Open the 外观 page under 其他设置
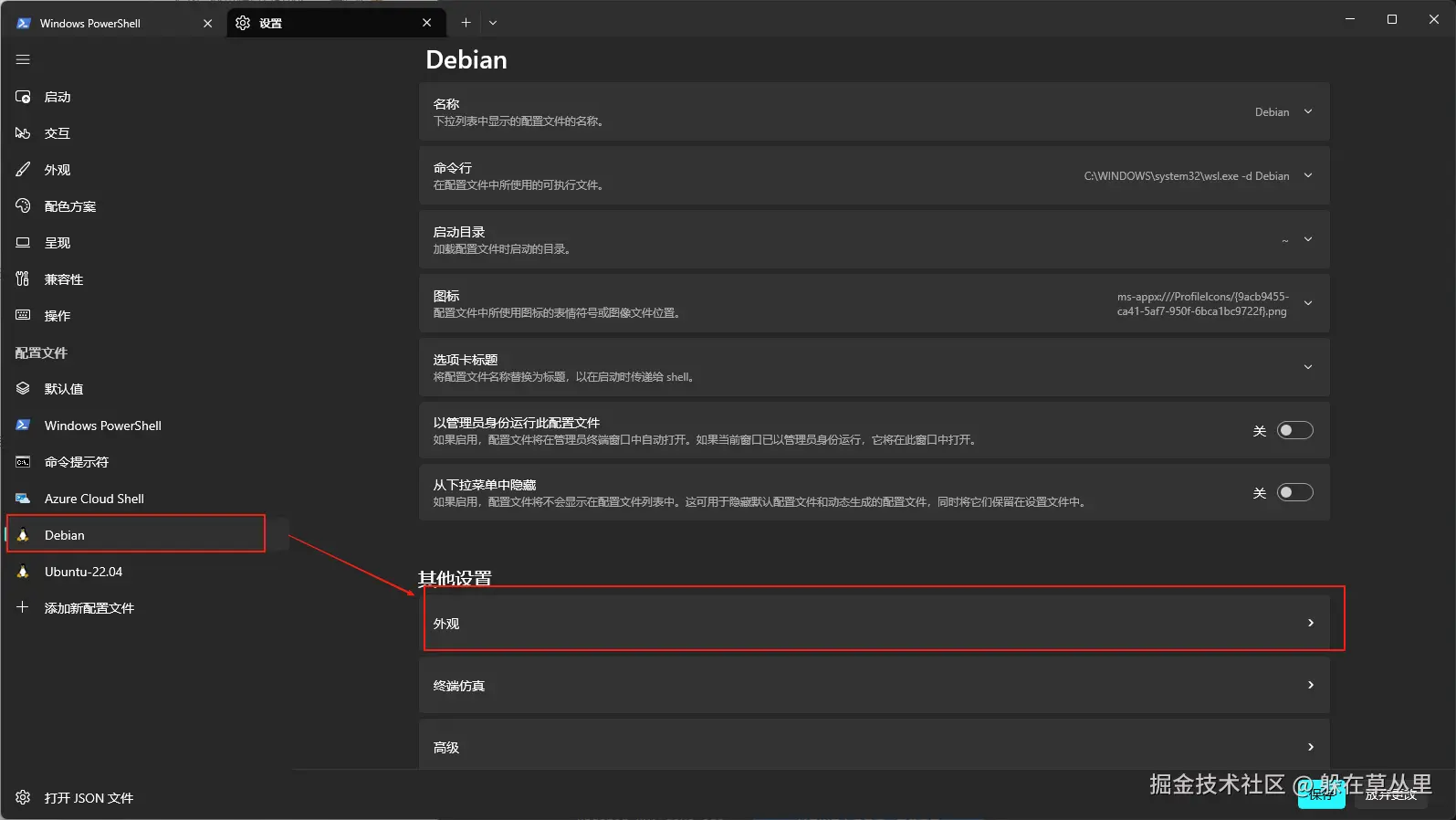The image size is (1456, 820). pos(875,623)
